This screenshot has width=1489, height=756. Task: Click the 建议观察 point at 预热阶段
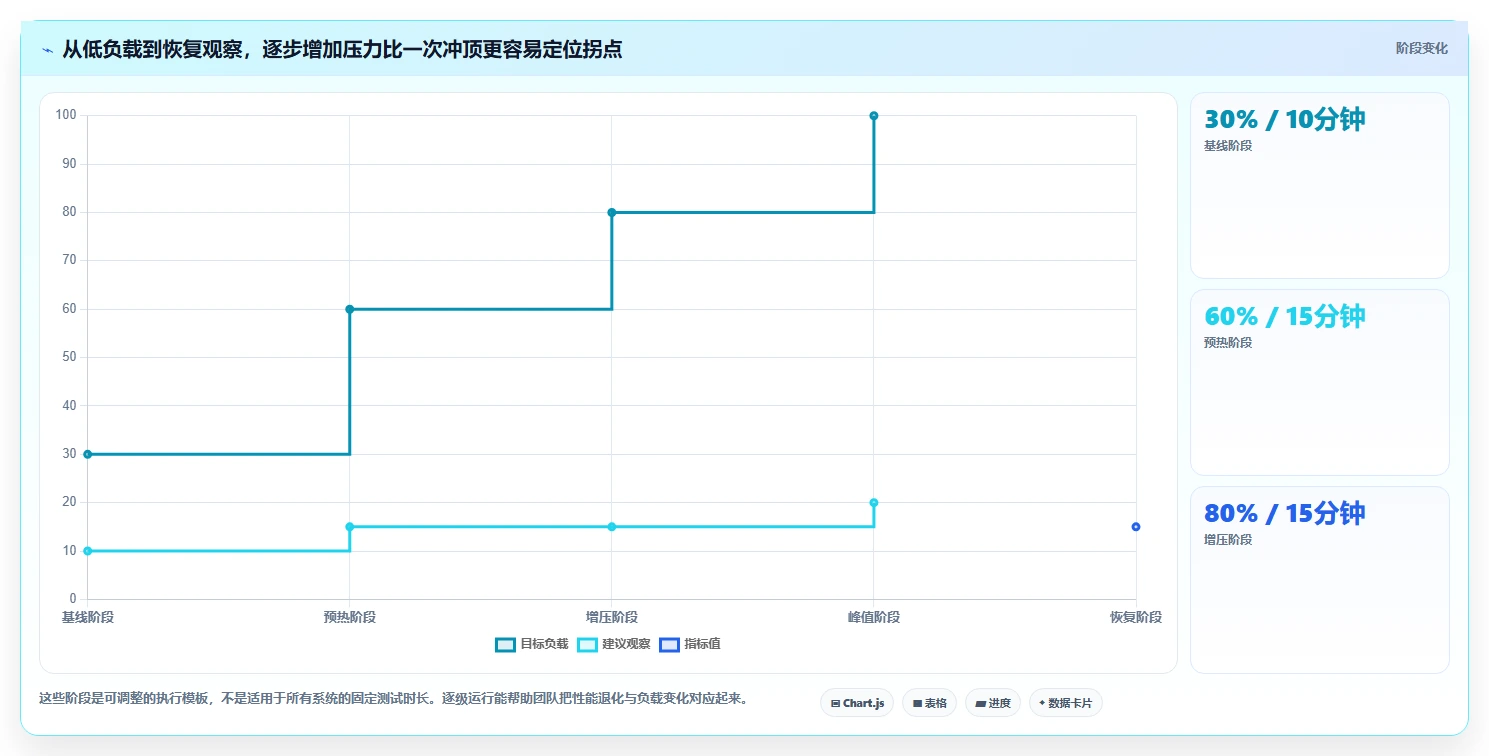[350, 527]
